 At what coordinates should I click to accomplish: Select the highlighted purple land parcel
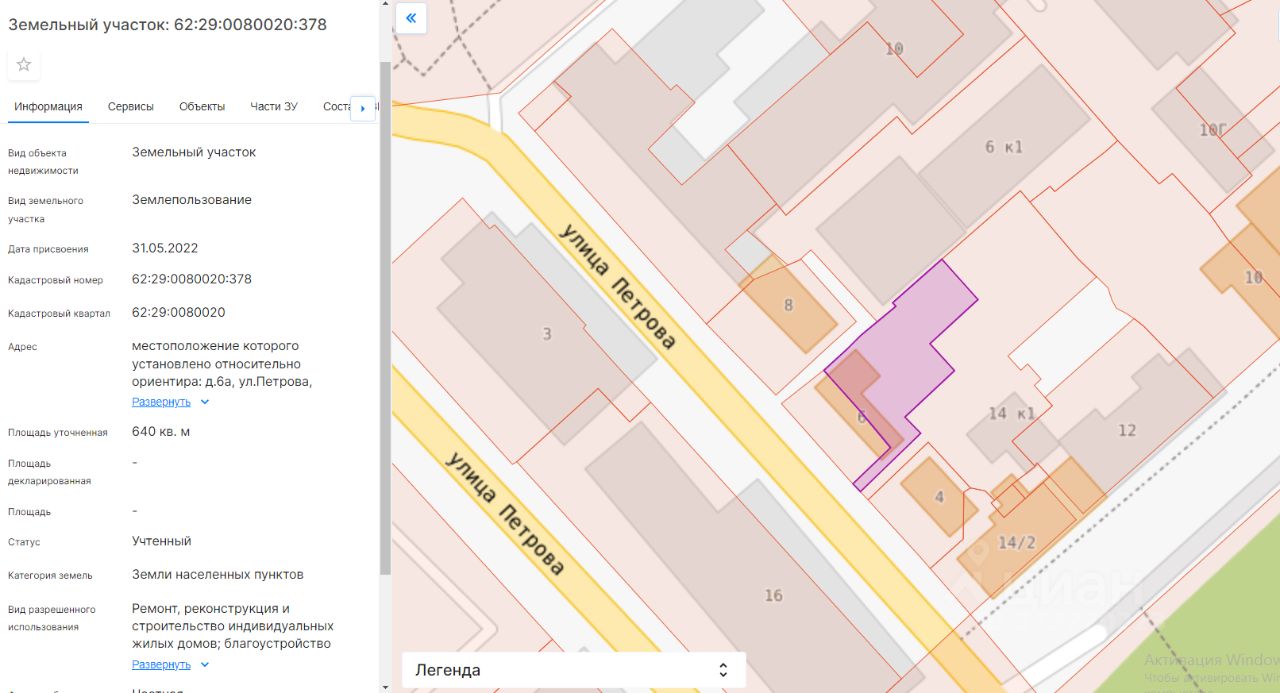click(x=920, y=340)
